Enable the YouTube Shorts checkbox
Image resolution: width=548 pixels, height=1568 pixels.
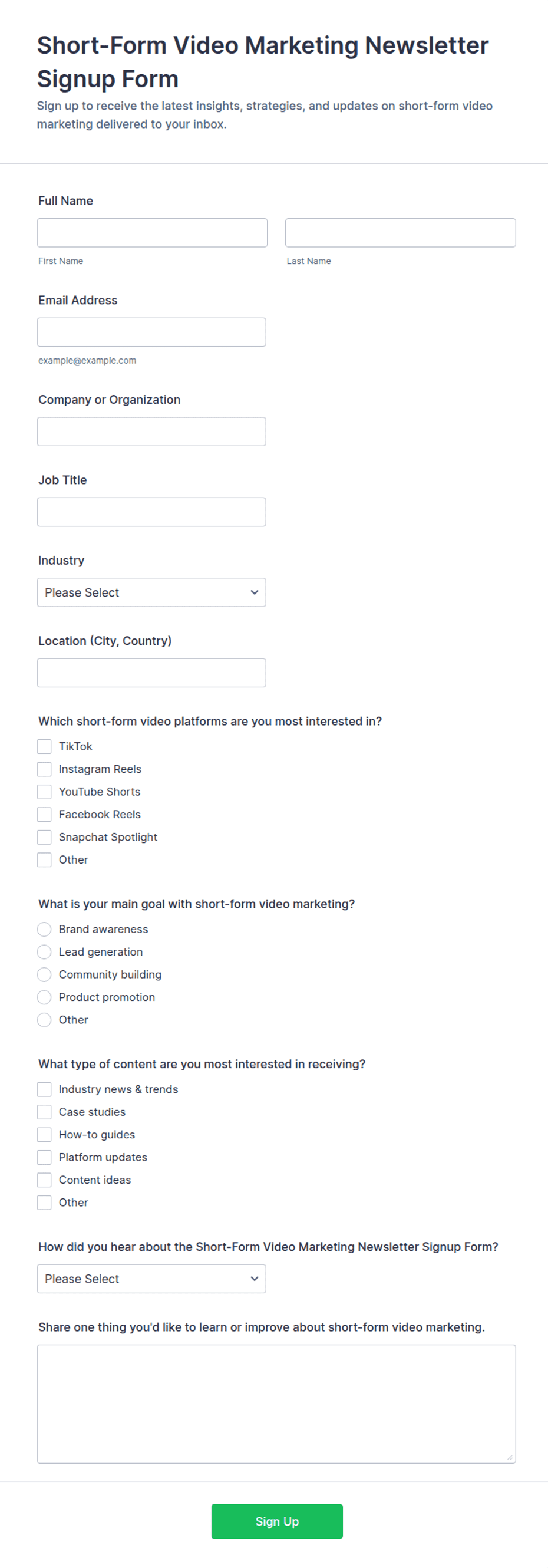(x=44, y=791)
